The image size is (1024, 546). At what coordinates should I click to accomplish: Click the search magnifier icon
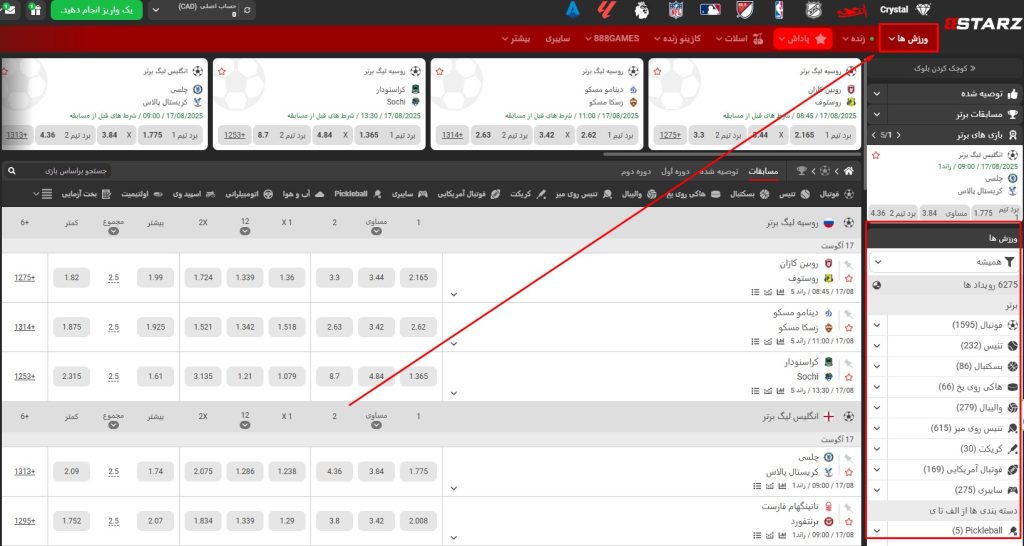pyautogui.click(x=12, y=171)
